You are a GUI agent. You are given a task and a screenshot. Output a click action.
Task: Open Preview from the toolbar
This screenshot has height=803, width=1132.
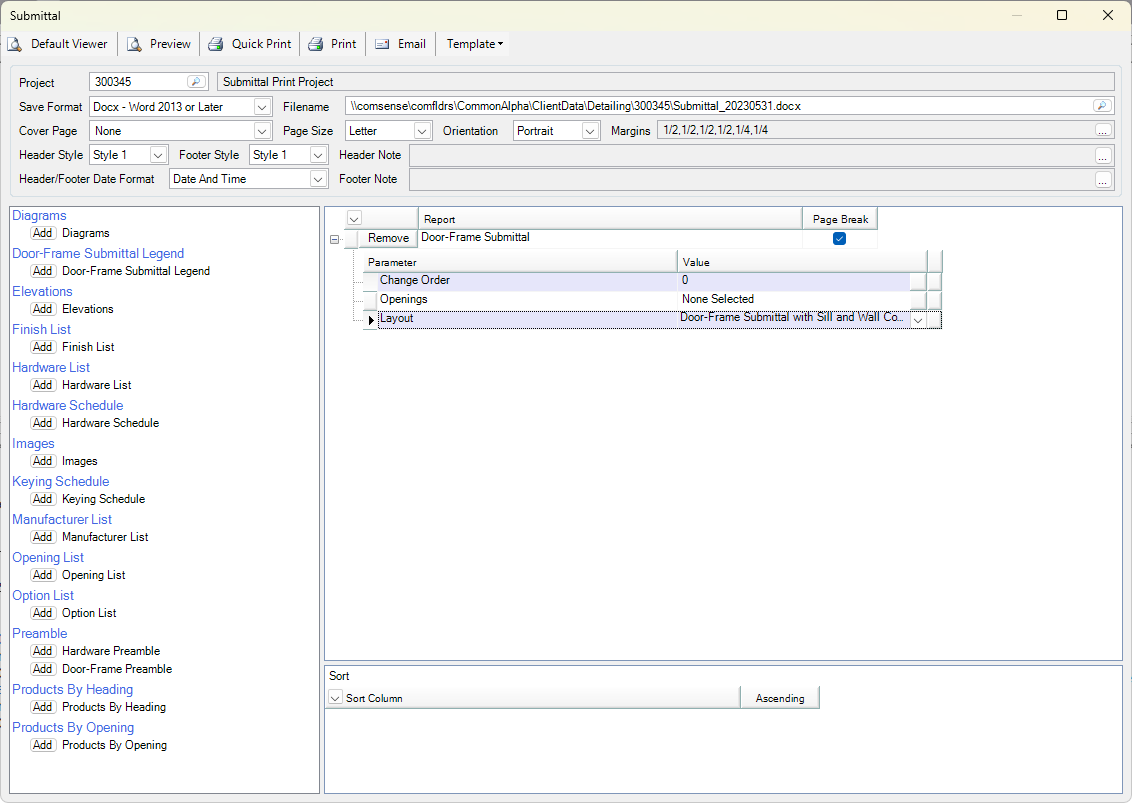[x=134, y=44]
